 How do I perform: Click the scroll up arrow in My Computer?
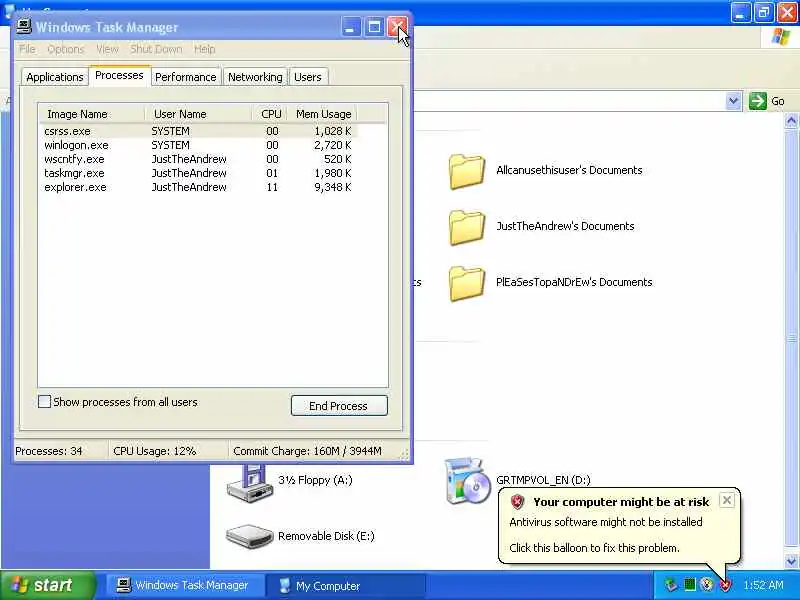click(x=791, y=121)
